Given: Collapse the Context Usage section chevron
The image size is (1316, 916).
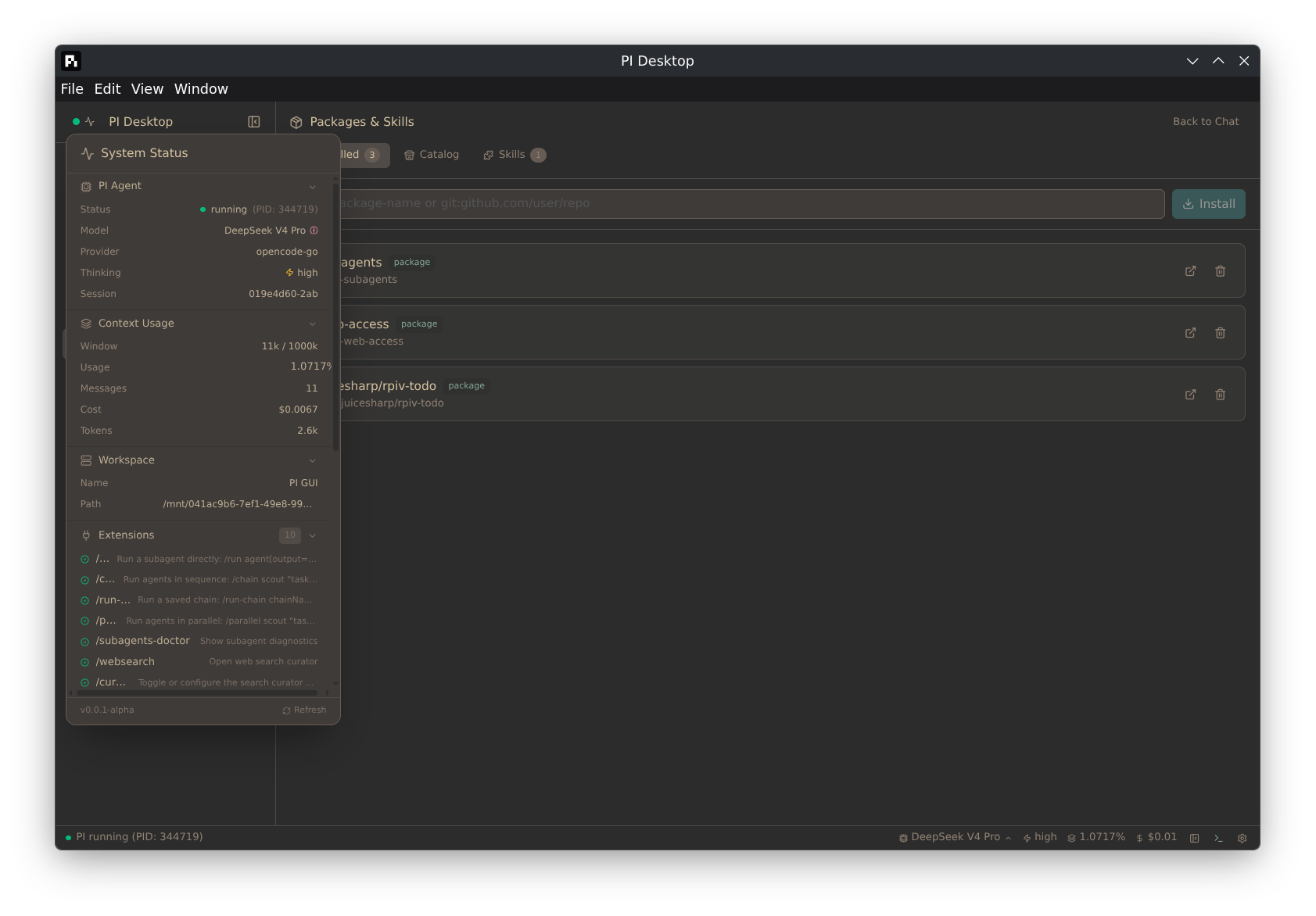Looking at the screenshot, I should click(x=313, y=324).
